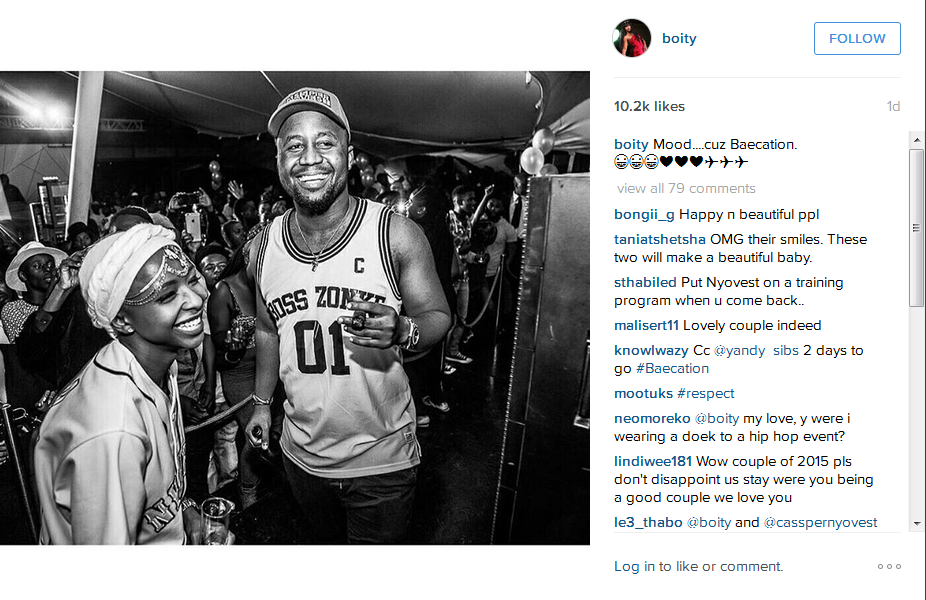
Task: Open the @casspernyovest mention
Action: 820,523
